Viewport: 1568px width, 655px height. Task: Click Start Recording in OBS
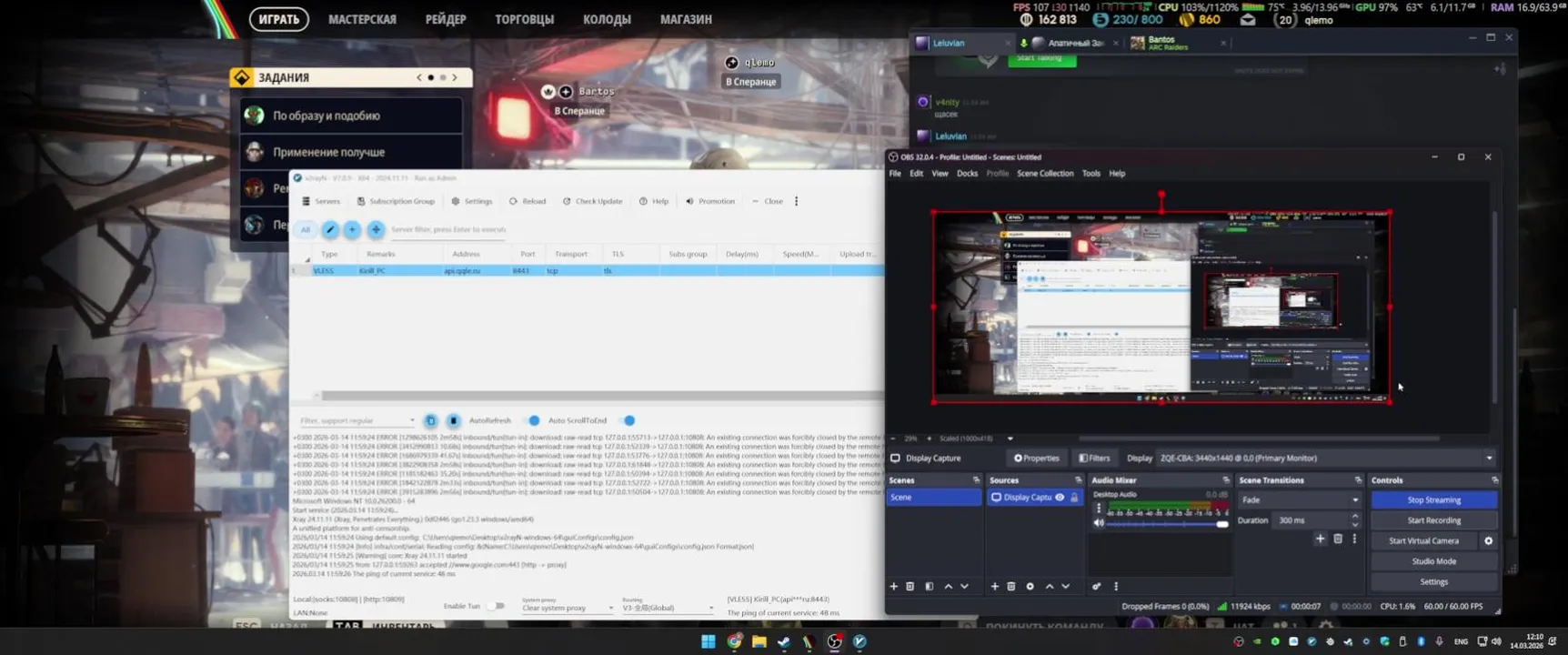(1433, 520)
